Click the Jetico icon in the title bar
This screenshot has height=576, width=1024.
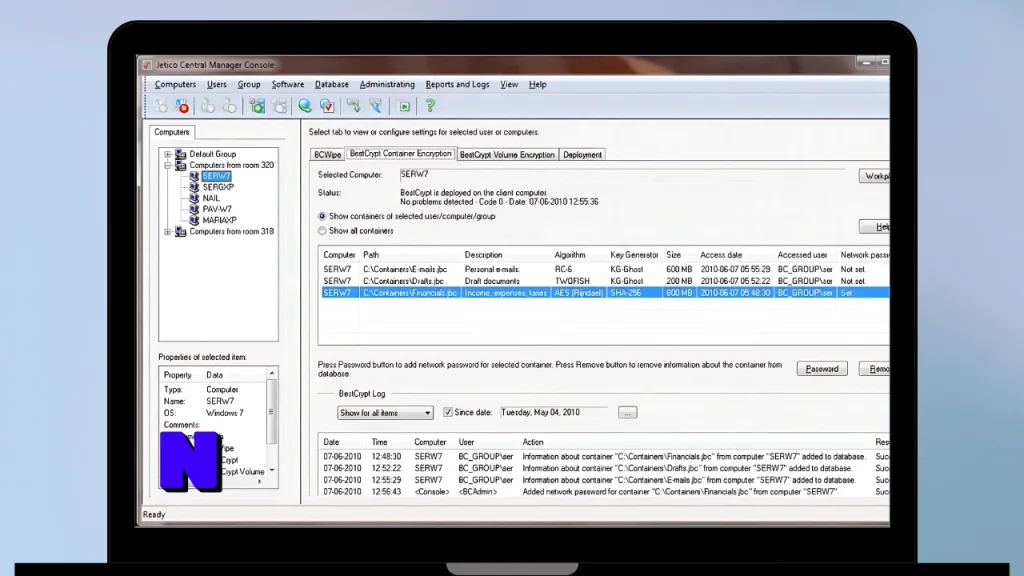tap(148, 65)
